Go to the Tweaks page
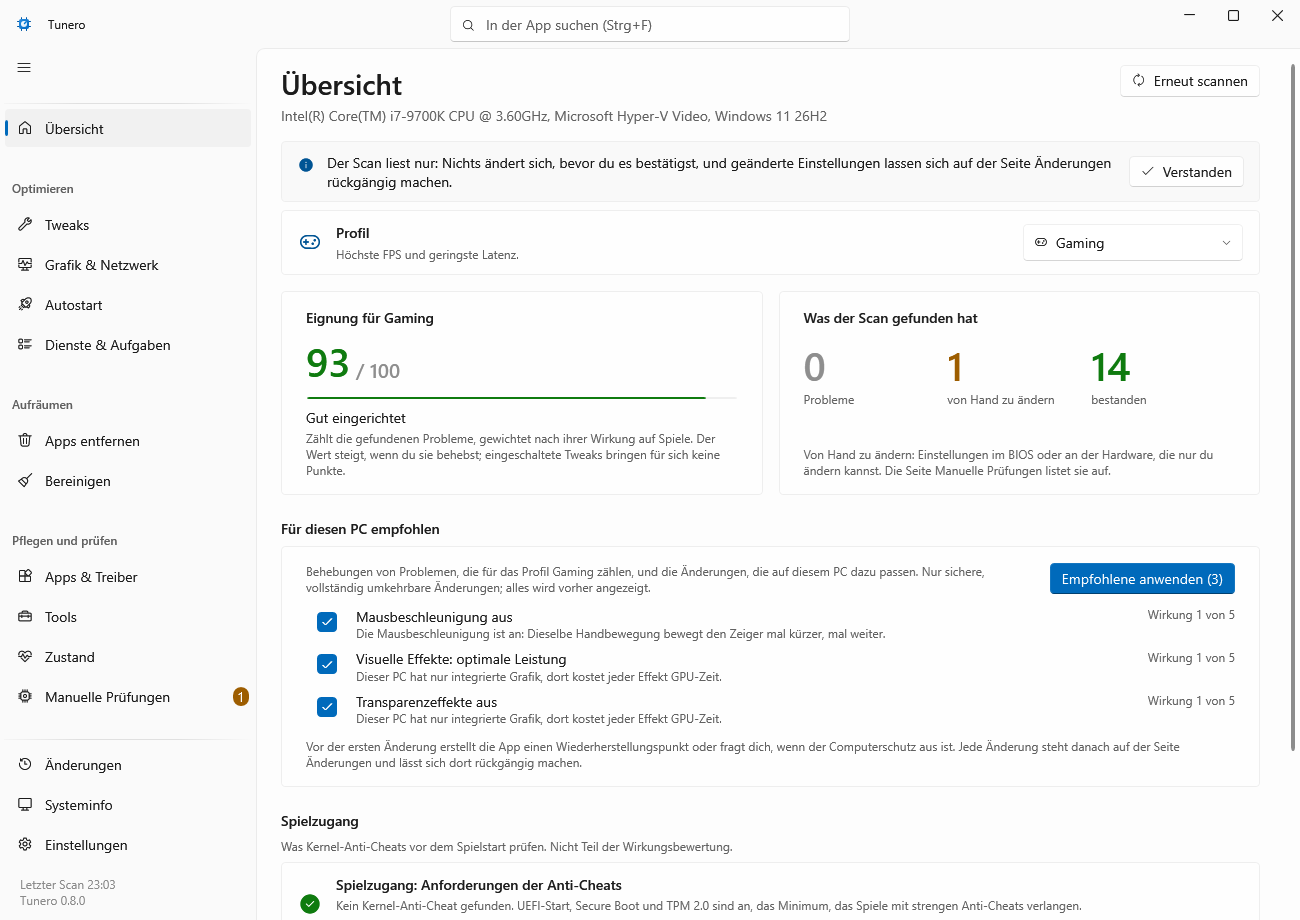 [128, 225]
